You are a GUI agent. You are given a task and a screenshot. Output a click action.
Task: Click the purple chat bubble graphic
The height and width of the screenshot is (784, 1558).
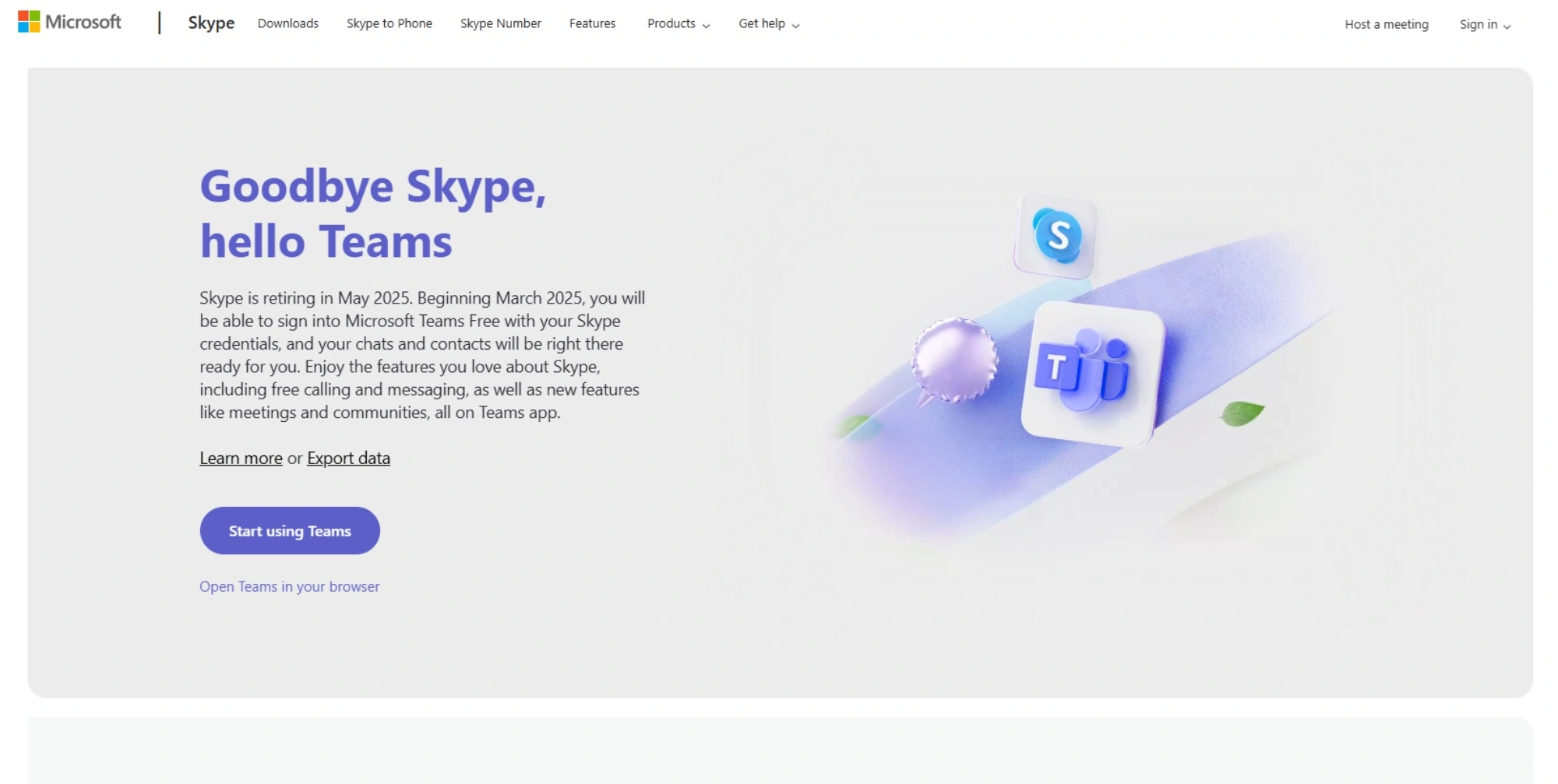click(x=954, y=361)
